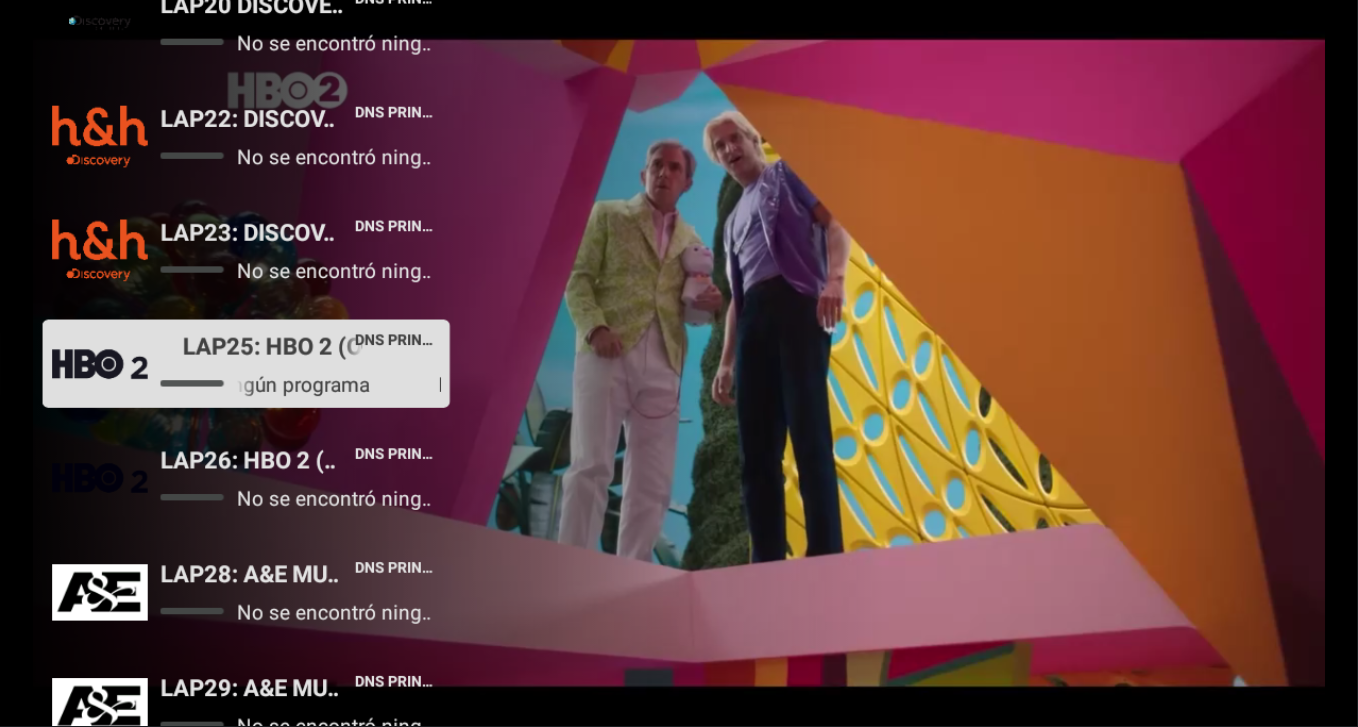
Task: Click 'No se encontró ning..' under LAP26
Action: (334, 500)
